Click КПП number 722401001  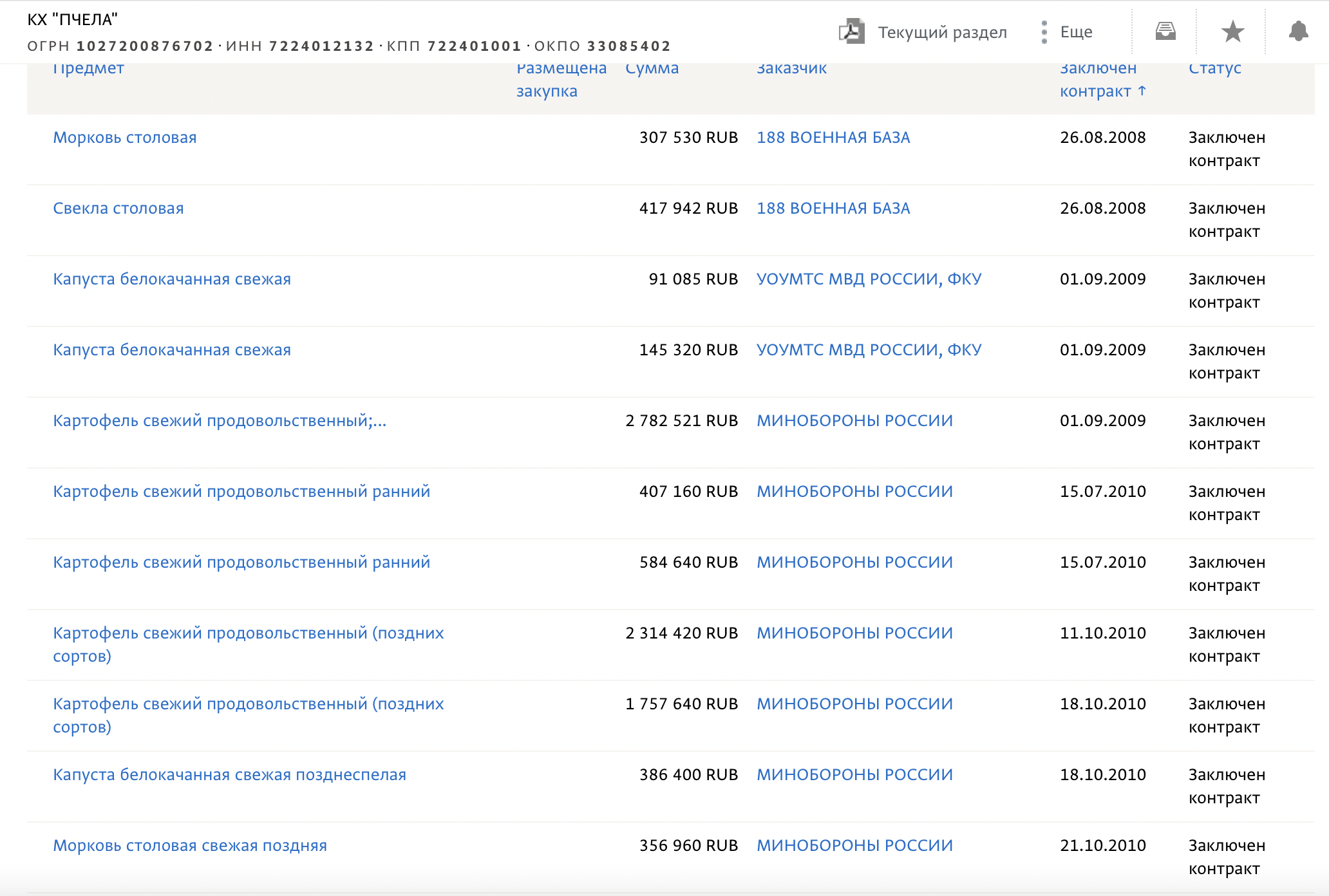[x=475, y=46]
